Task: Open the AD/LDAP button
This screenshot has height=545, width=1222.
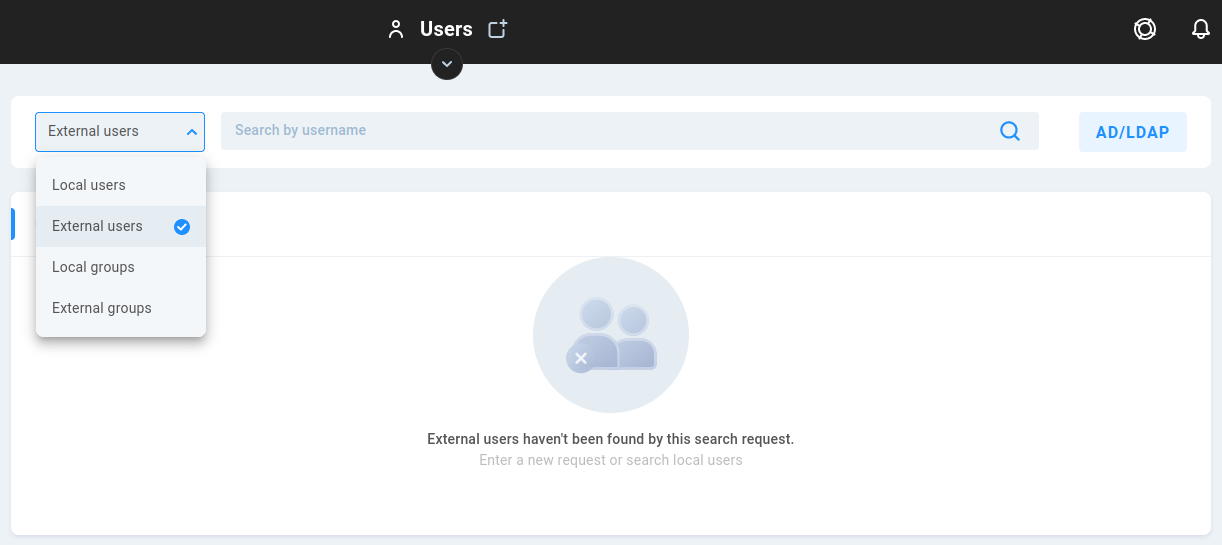Action: (1133, 132)
